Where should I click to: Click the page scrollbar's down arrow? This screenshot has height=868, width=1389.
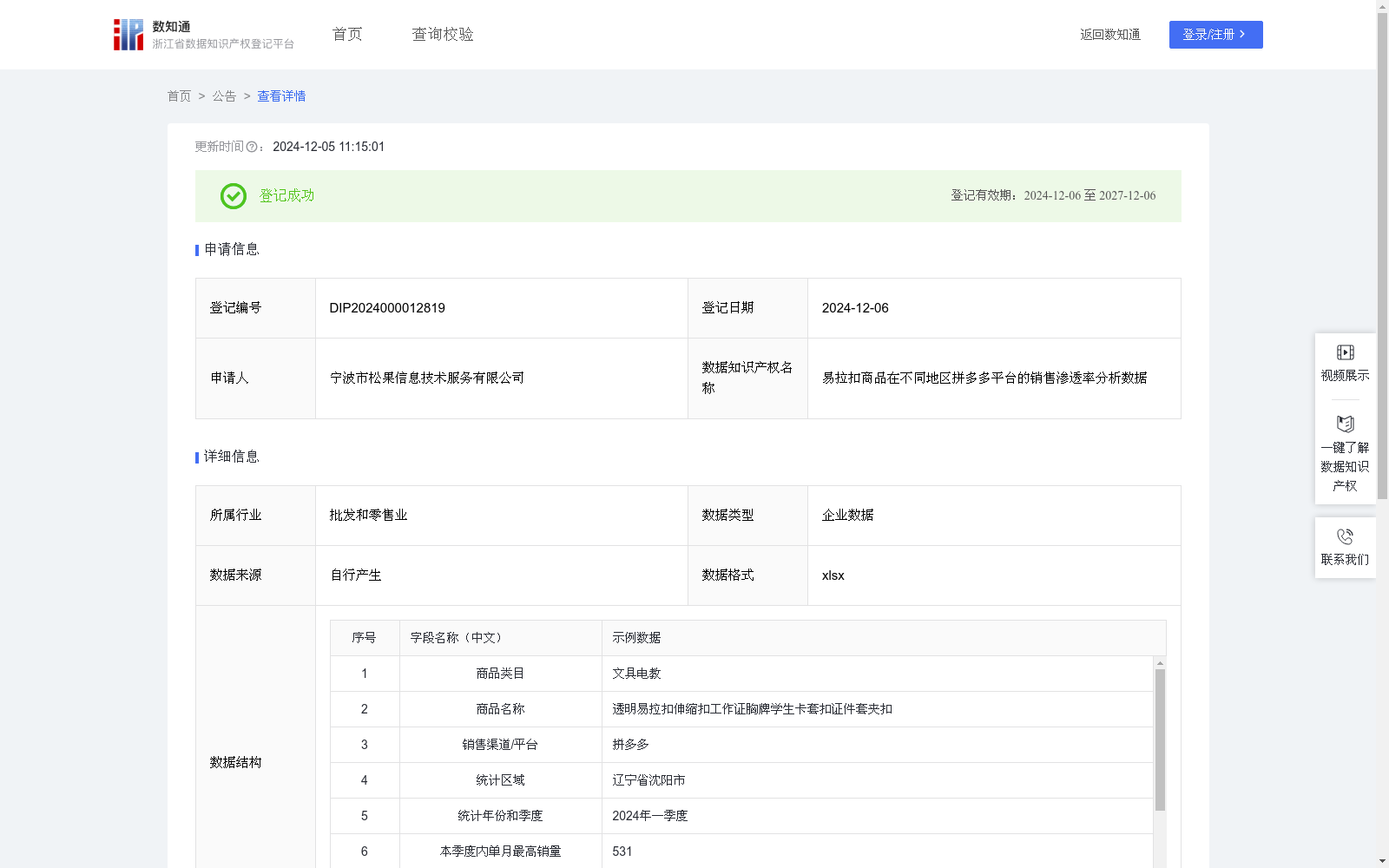click(x=1382, y=861)
